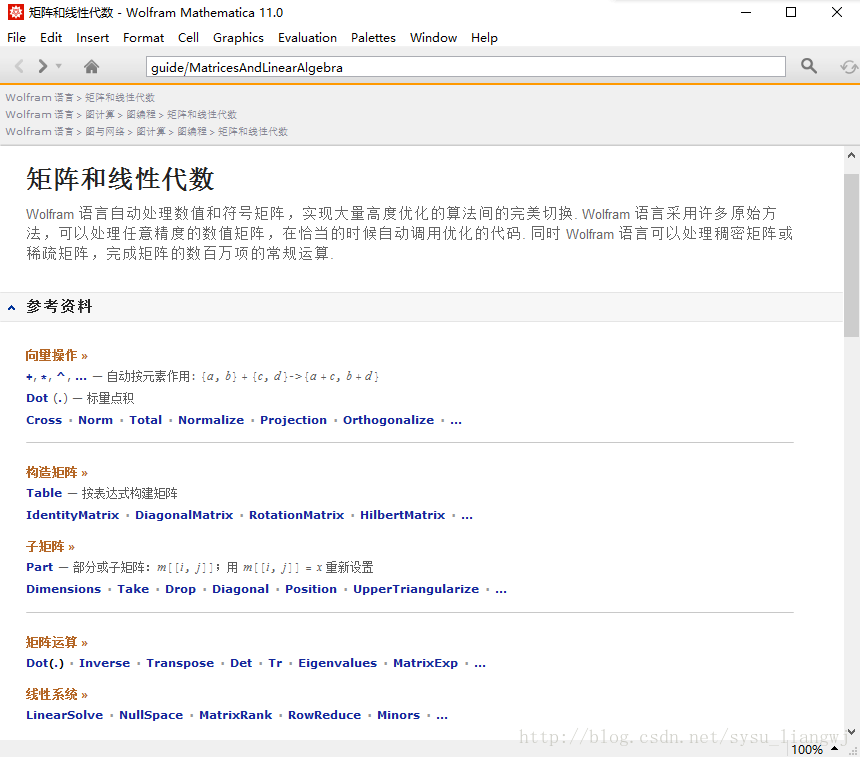Open the Cross function link
This screenshot has width=860, height=757.
point(44,420)
